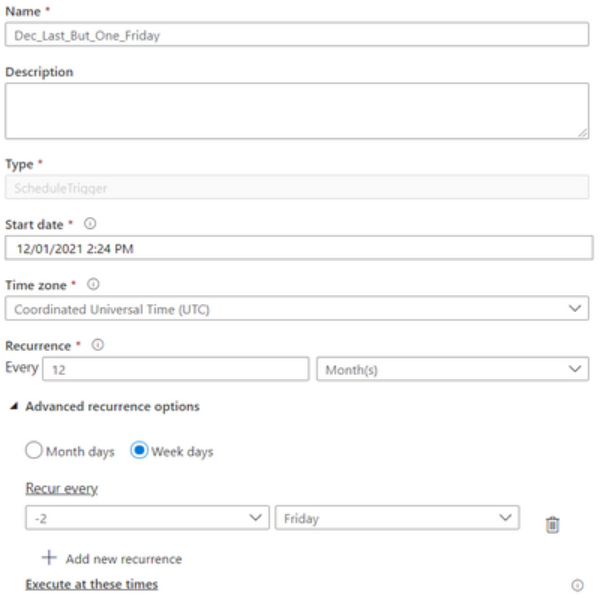Click the Every interval field showing 12

tap(176, 369)
